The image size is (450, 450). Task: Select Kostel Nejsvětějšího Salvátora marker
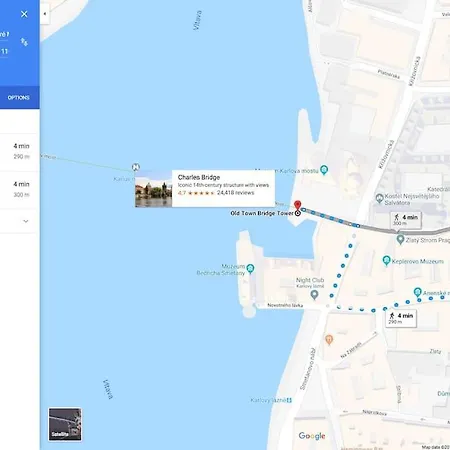379,198
